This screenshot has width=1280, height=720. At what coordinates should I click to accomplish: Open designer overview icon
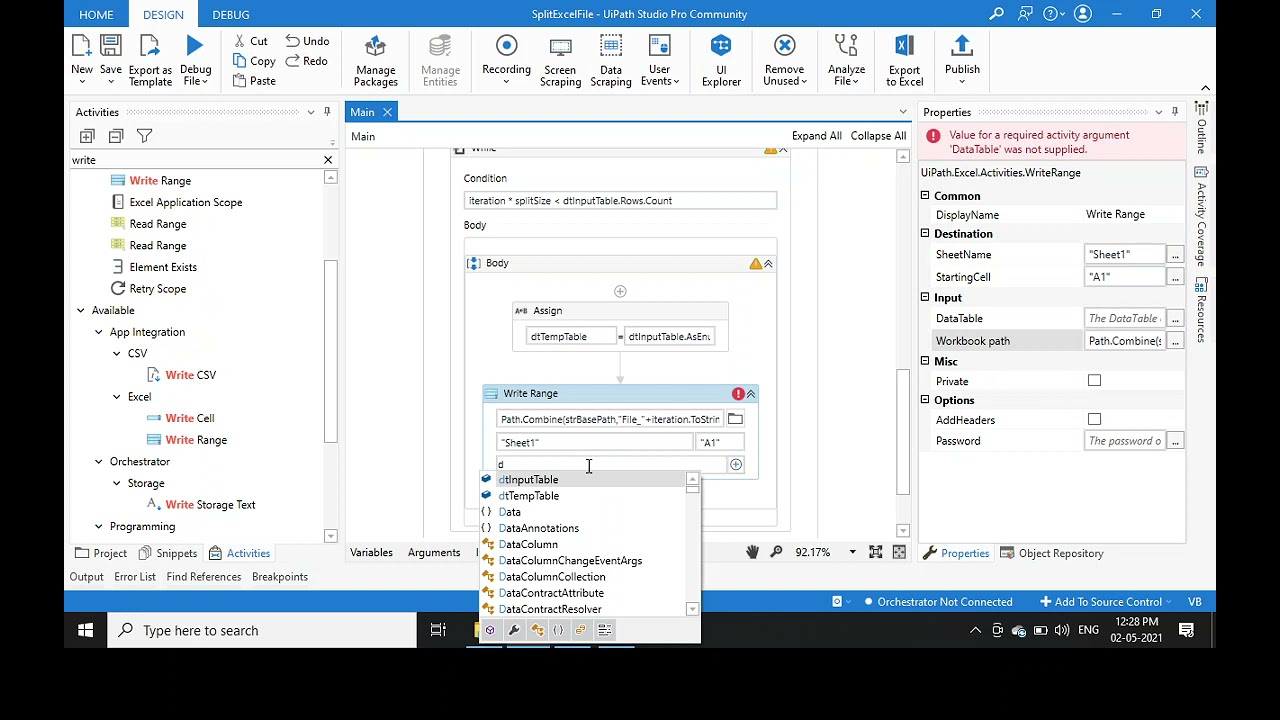(x=899, y=552)
